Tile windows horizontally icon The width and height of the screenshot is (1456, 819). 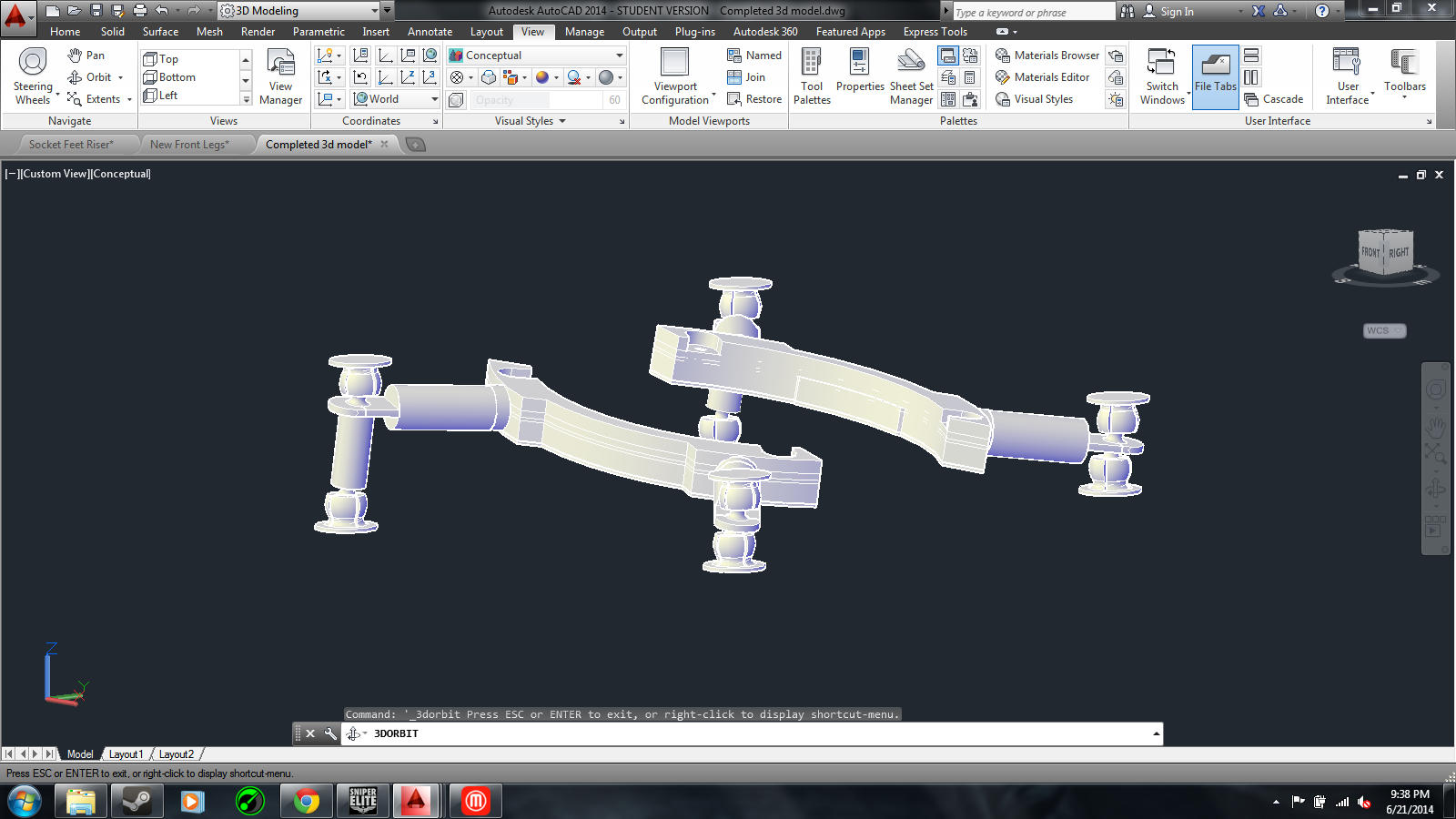[1251, 56]
